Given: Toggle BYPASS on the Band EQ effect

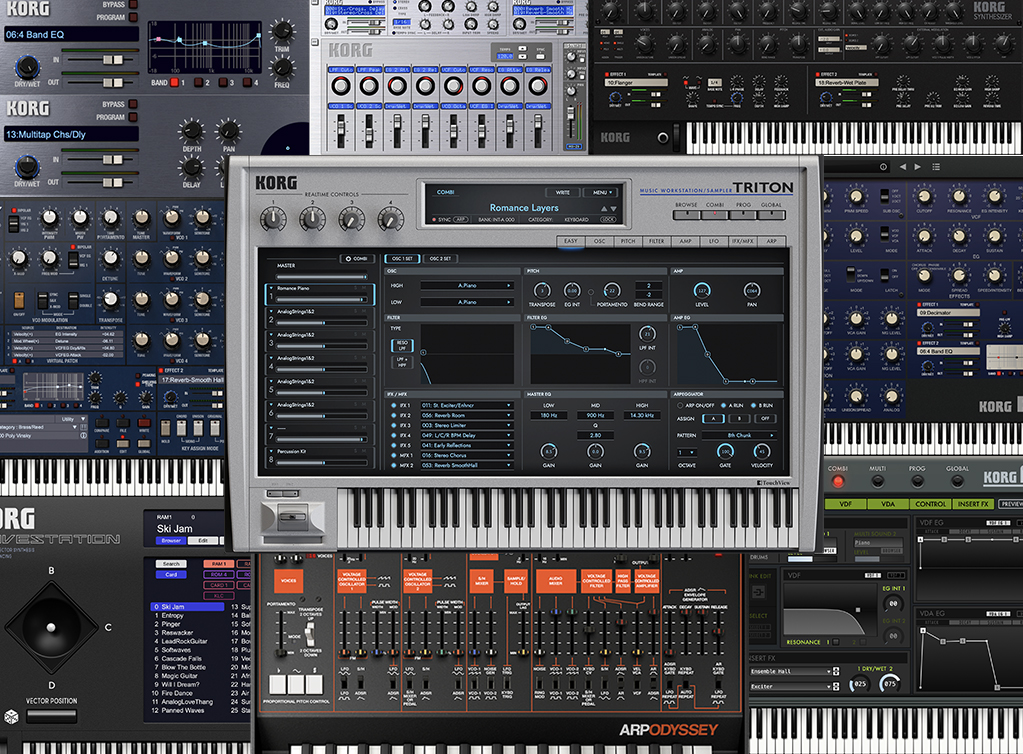Looking at the screenshot, I should click(133, 4).
